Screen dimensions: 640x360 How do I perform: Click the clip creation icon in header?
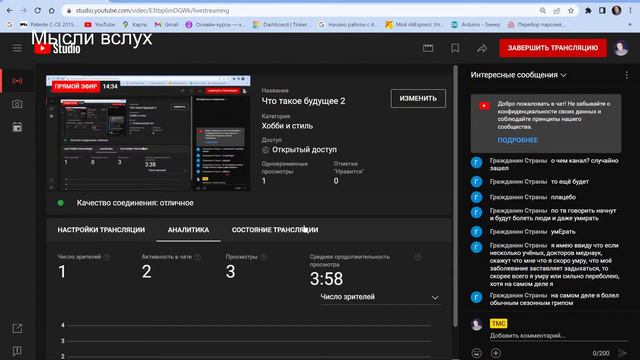pyautogui.click(x=428, y=48)
